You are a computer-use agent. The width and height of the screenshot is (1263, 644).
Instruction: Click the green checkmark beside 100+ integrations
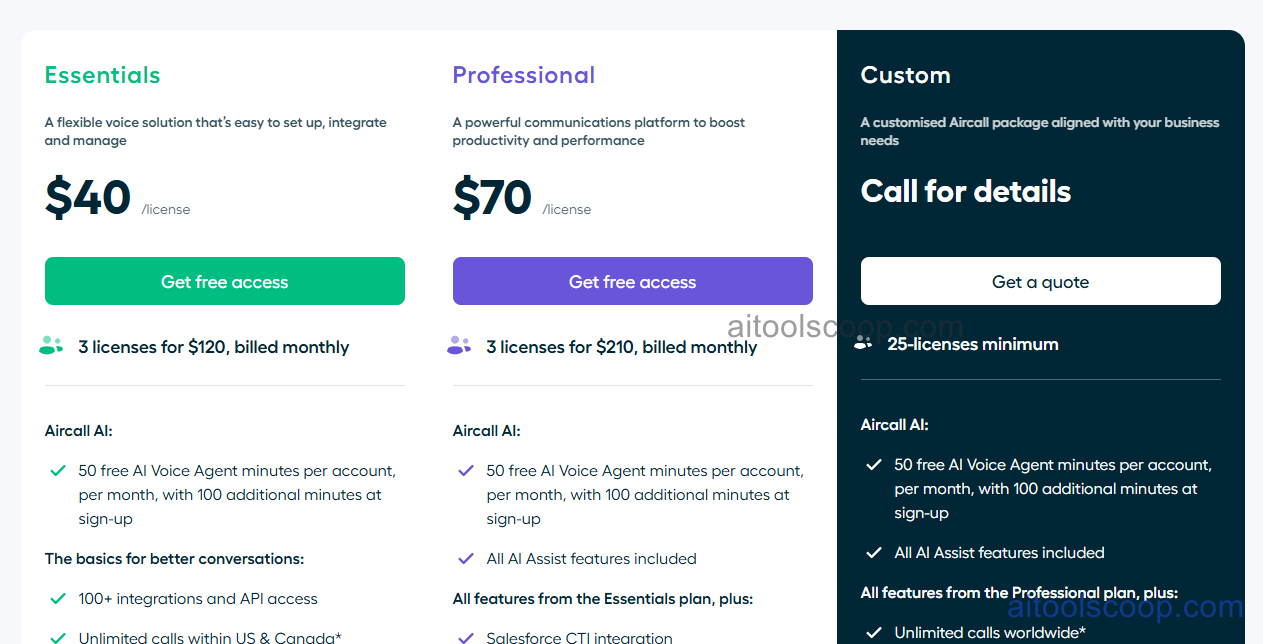(57, 599)
